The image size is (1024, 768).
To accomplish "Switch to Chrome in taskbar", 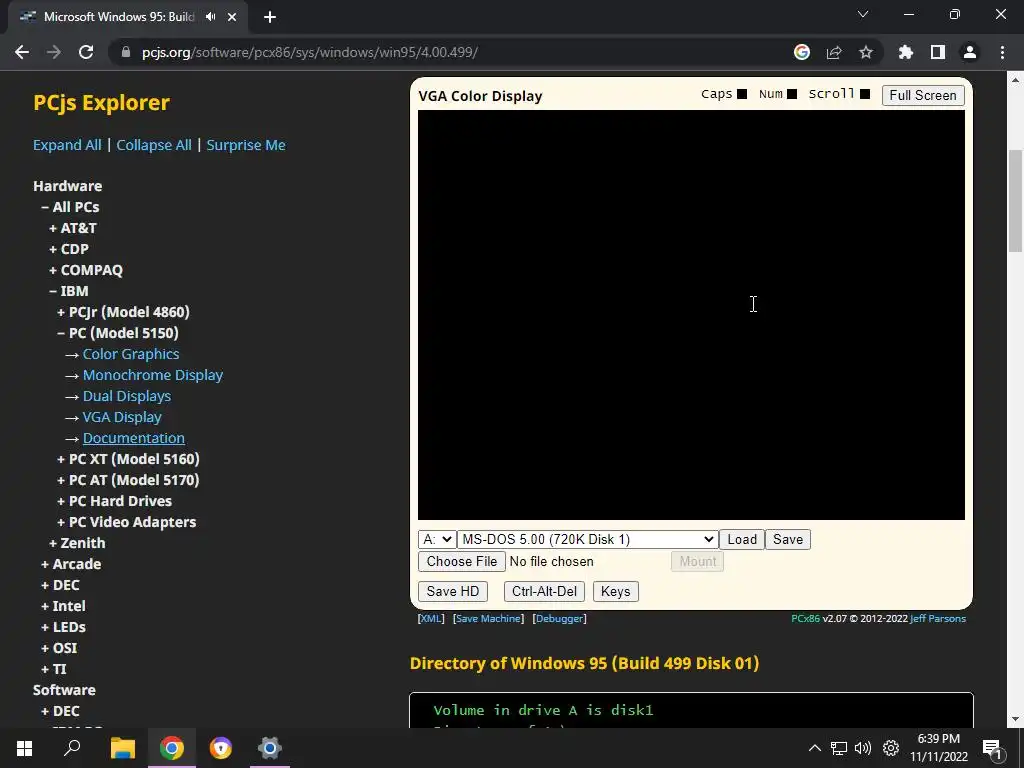I will (x=172, y=748).
